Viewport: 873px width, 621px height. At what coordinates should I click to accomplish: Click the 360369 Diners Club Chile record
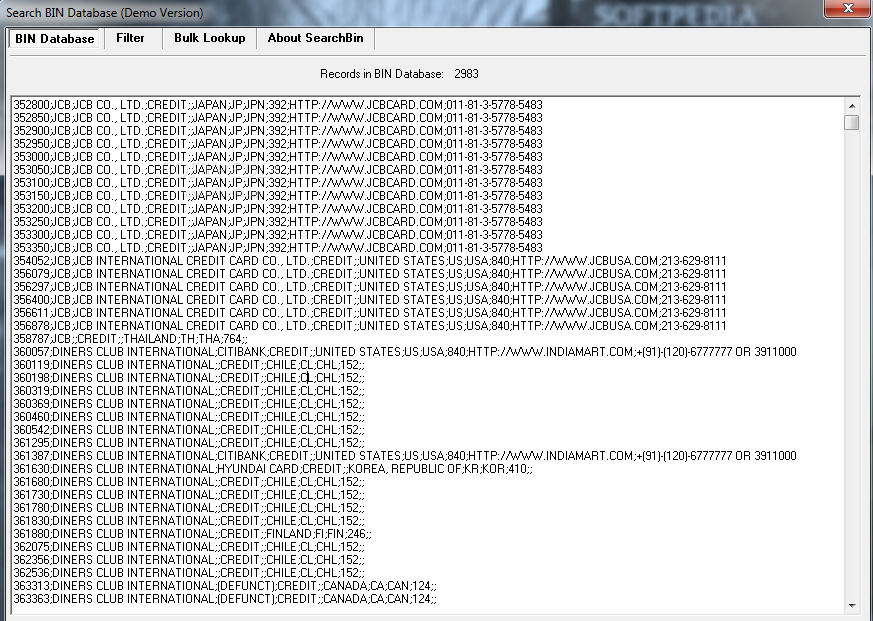189,404
